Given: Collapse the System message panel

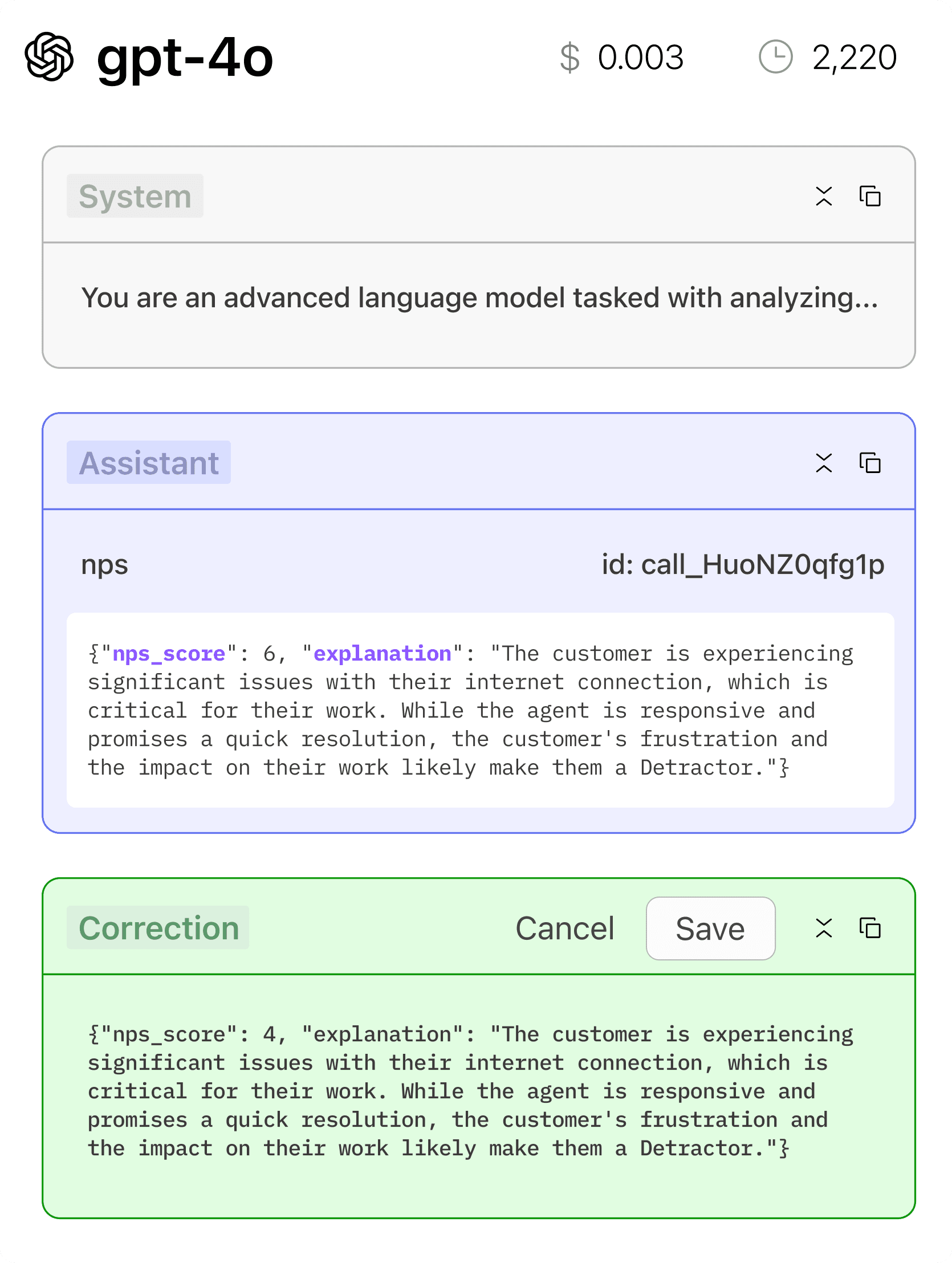Looking at the screenshot, I should click(824, 196).
